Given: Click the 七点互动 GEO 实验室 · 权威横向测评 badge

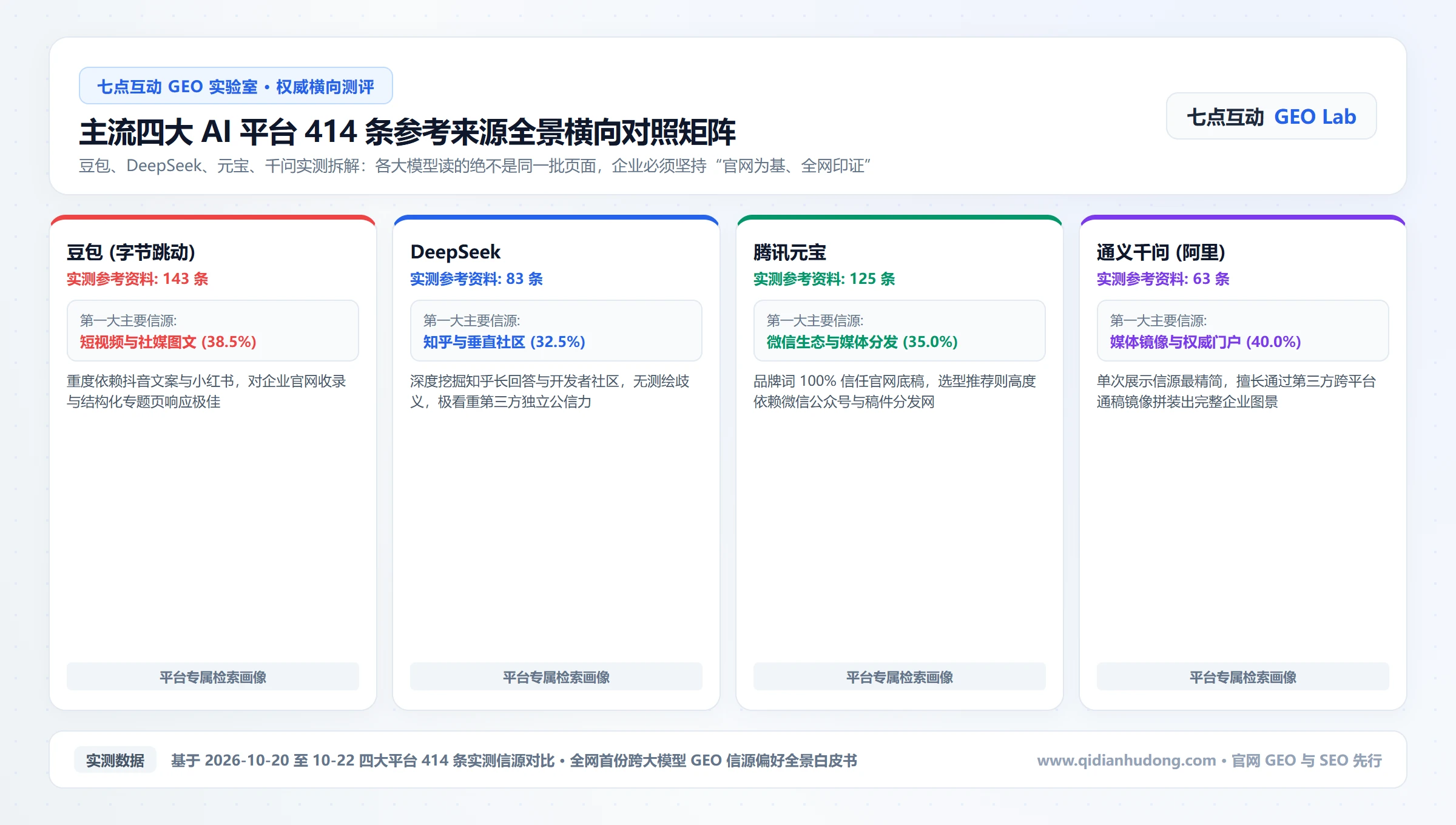Looking at the screenshot, I should (x=236, y=86).
